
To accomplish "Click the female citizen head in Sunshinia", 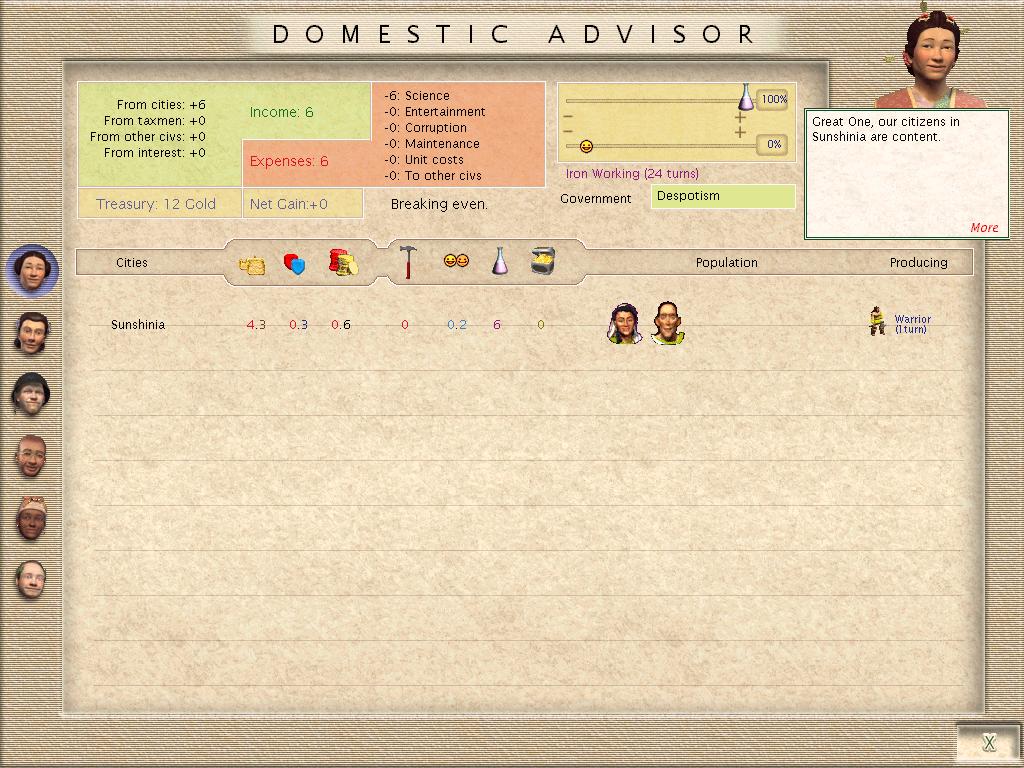I will (x=624, y=323).
